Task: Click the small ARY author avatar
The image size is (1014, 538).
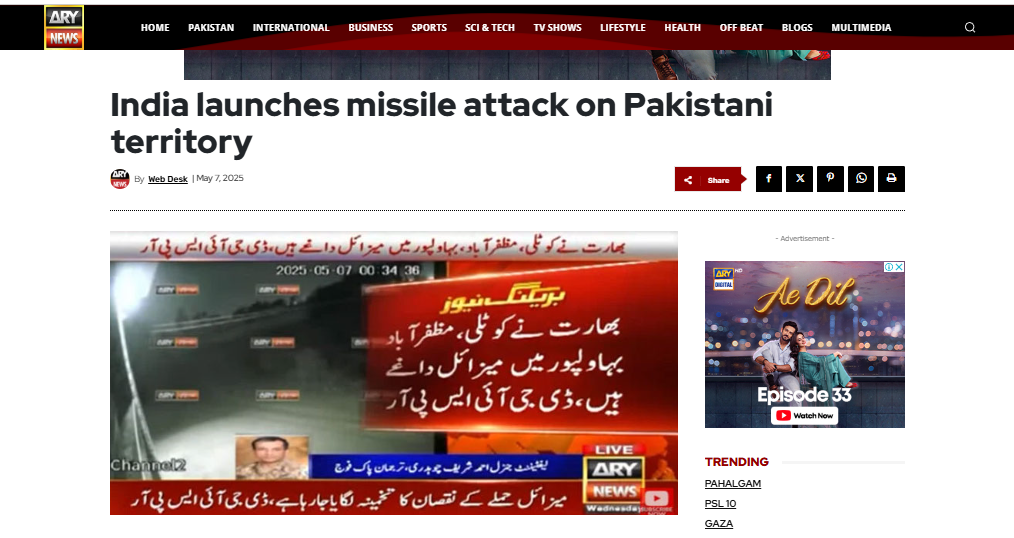Action: tap(120, 179)
